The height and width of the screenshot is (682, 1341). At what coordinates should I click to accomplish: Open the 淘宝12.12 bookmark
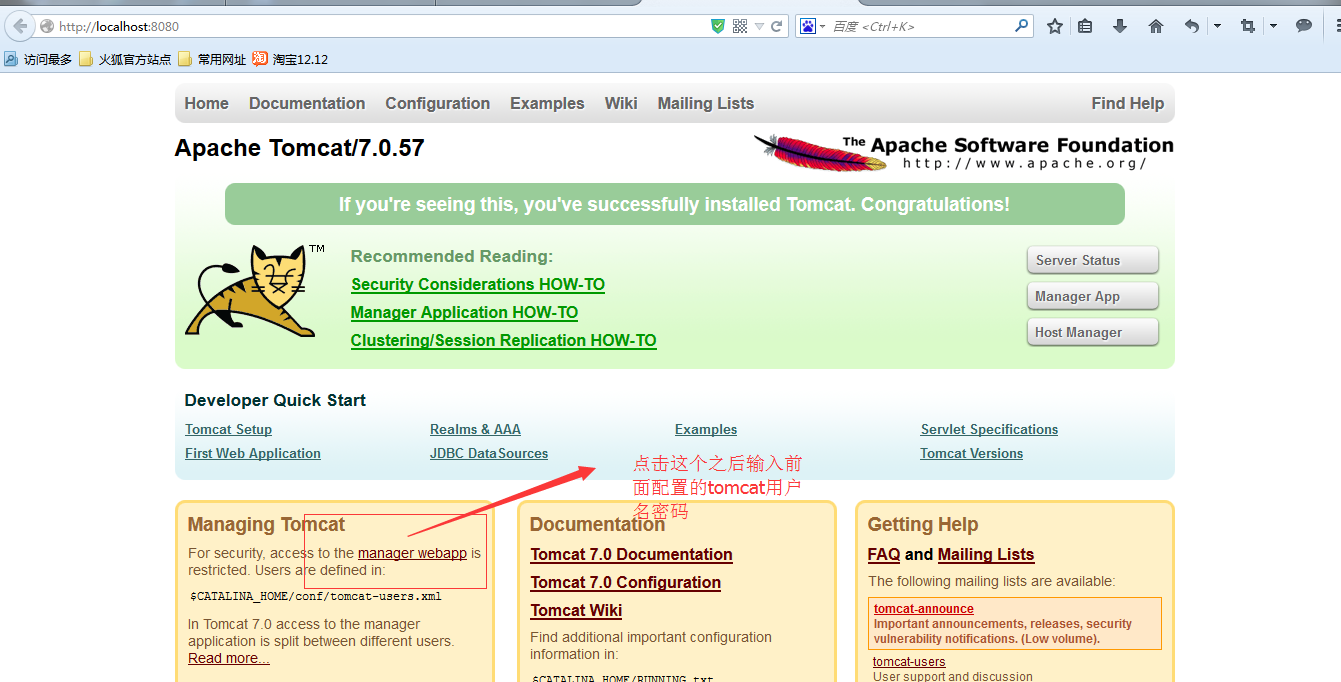coord(290,59)
